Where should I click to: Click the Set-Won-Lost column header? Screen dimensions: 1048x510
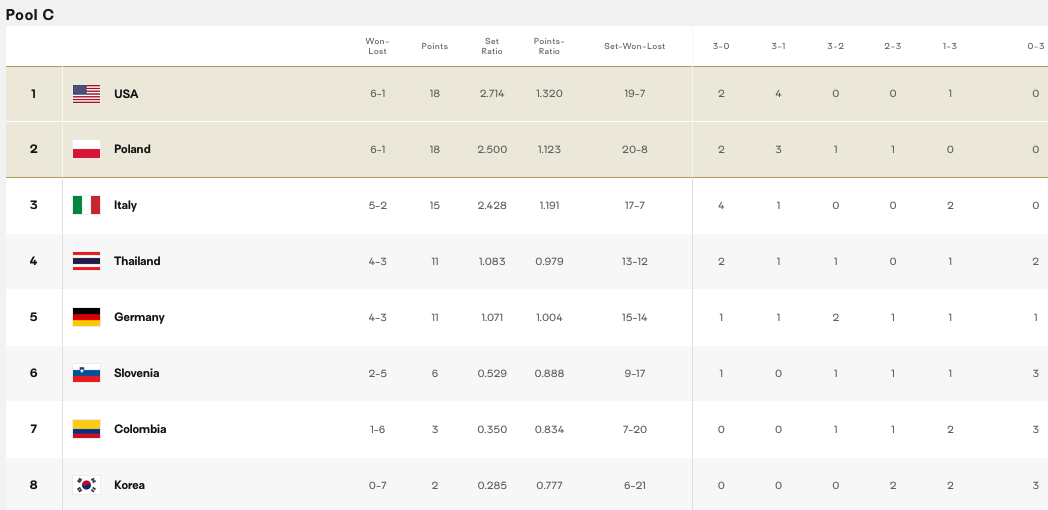click(634, 46)
